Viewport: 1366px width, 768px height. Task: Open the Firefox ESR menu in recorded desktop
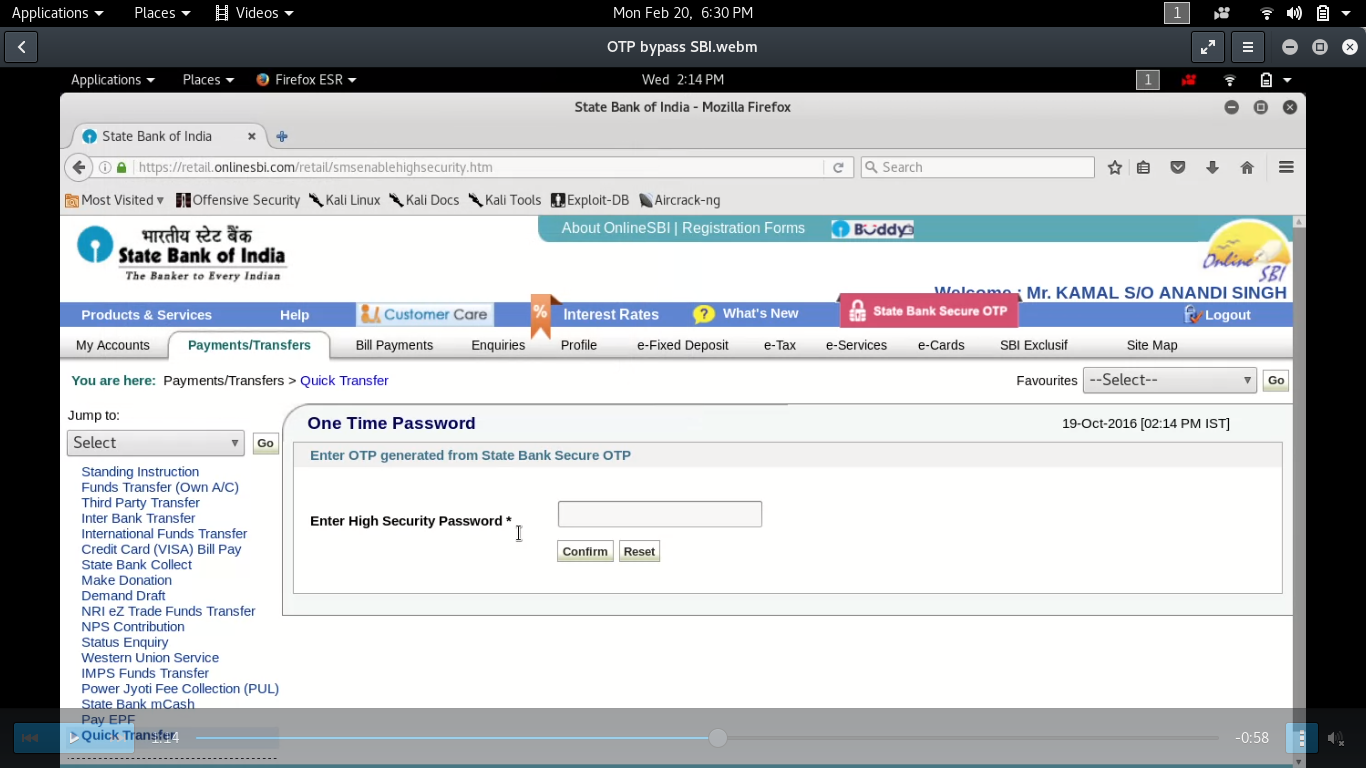coord(306,80)
